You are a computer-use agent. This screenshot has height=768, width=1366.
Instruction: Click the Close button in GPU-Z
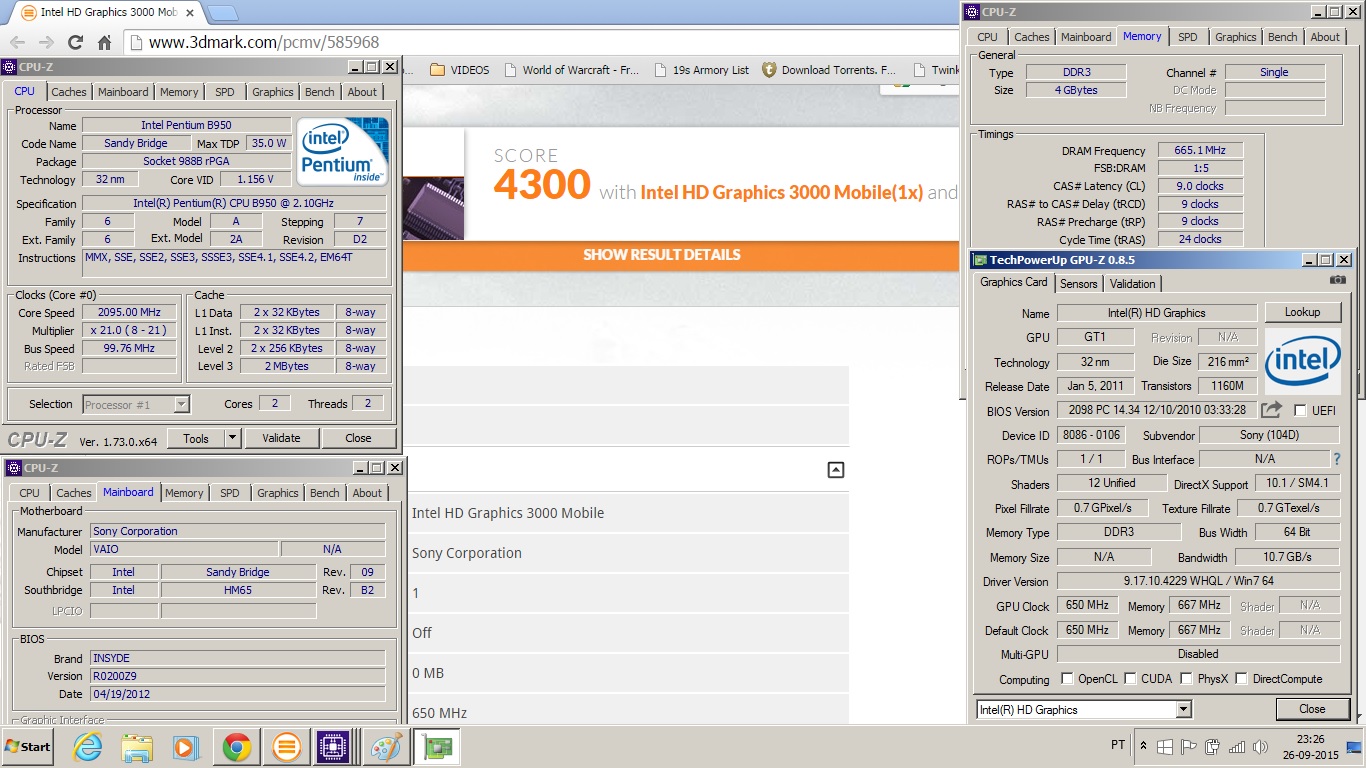tap(1312, 709)
